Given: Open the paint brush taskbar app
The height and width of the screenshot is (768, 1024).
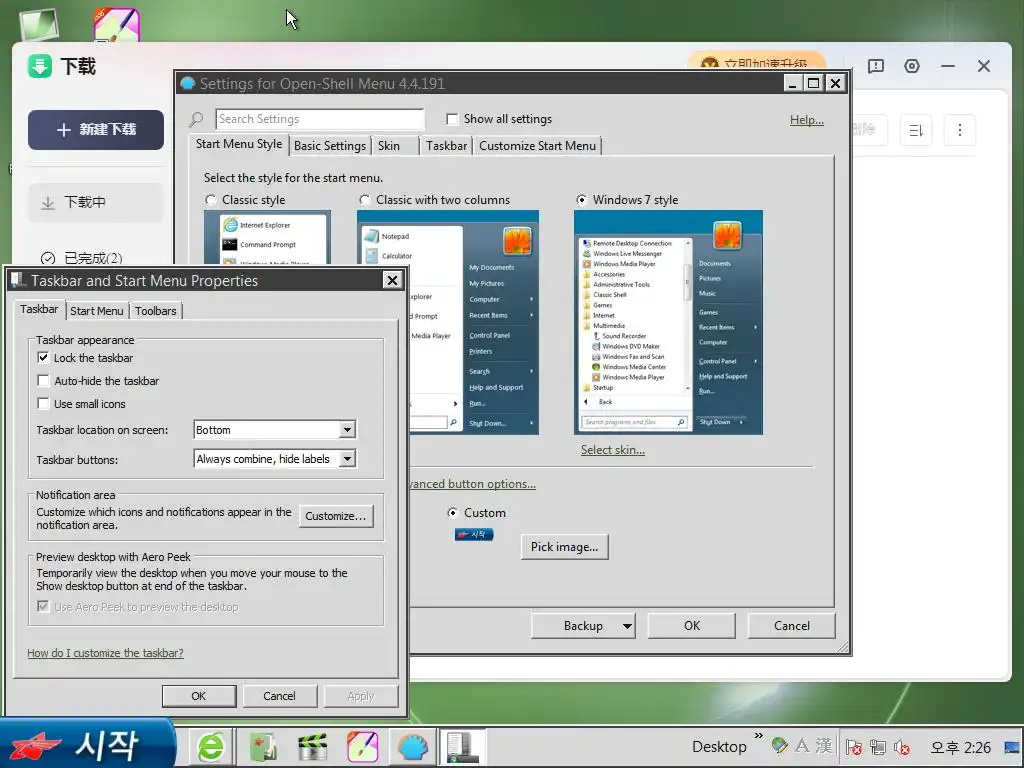Looking at the screenshot, I should point(362,747).
